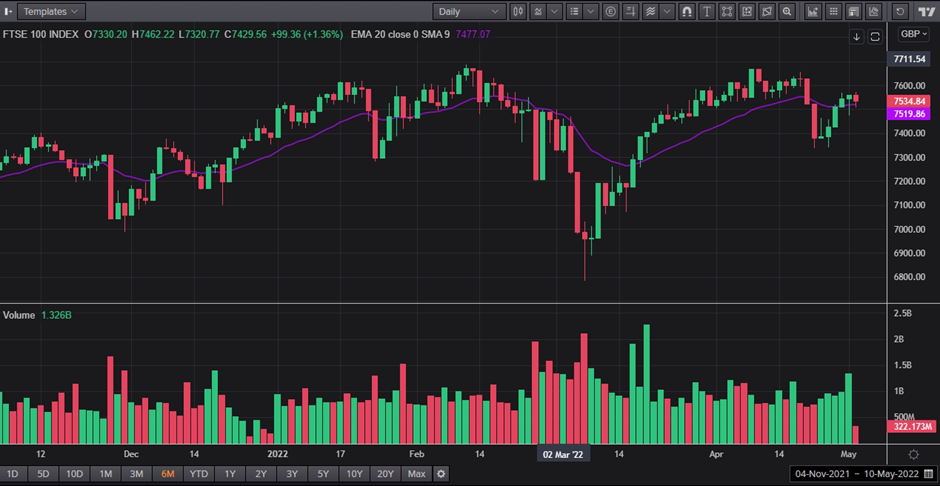This screenshot has width=940, height=486.
Task: Toggle the magnet snap tool
Action: (x=688, y=11)
